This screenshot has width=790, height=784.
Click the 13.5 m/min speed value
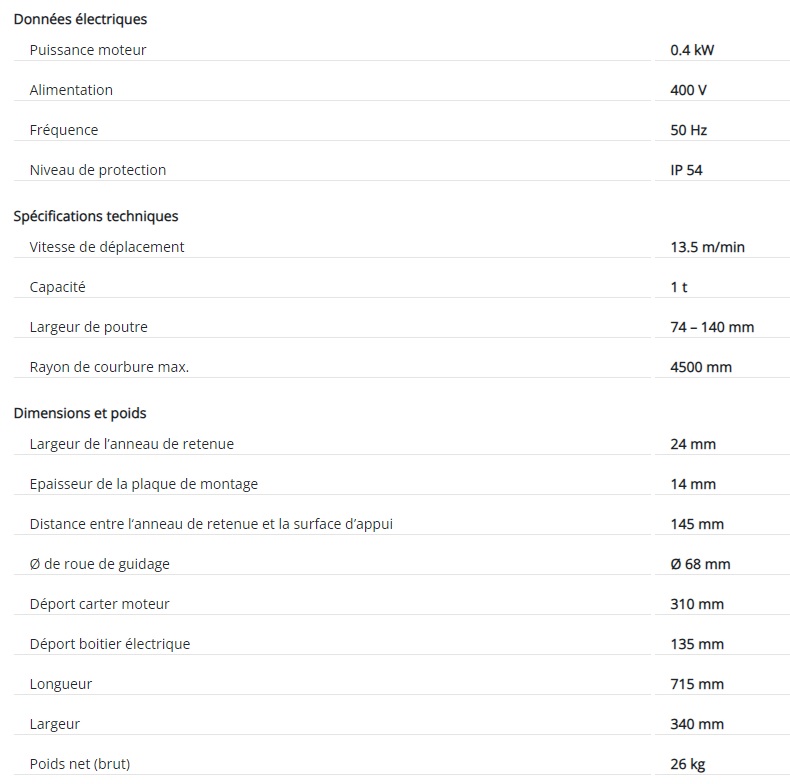tap(707, 247)
